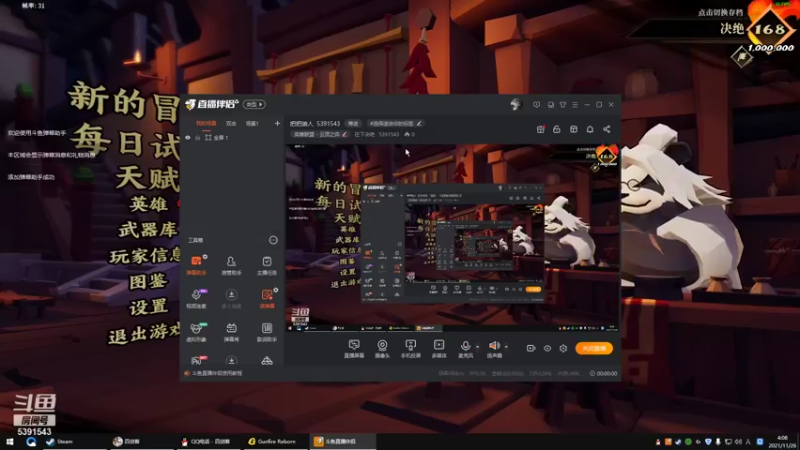Open the 歌词助手 lyrics assistant tool
This screenshot has height=450, width=800.
point(267,332)
